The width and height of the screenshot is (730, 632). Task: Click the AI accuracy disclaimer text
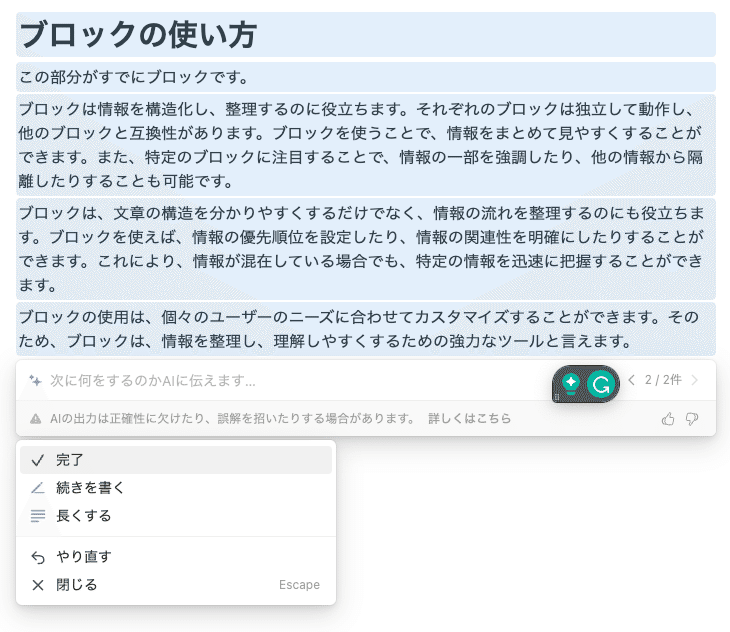click(x=232, y=418)
